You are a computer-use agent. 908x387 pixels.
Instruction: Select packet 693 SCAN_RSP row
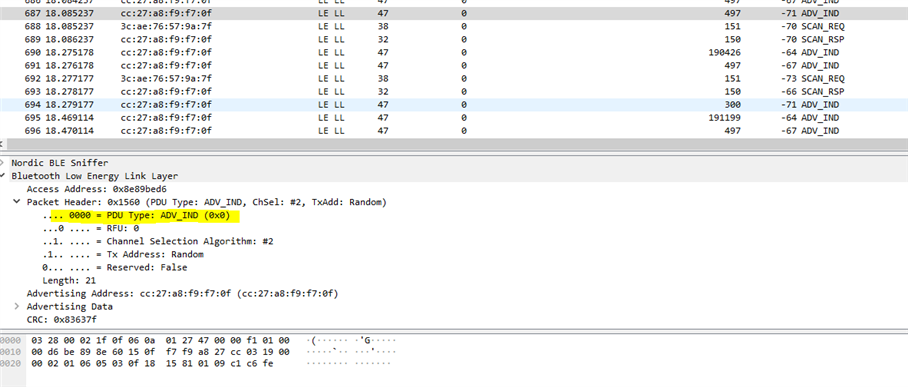(x=454, y=92)
